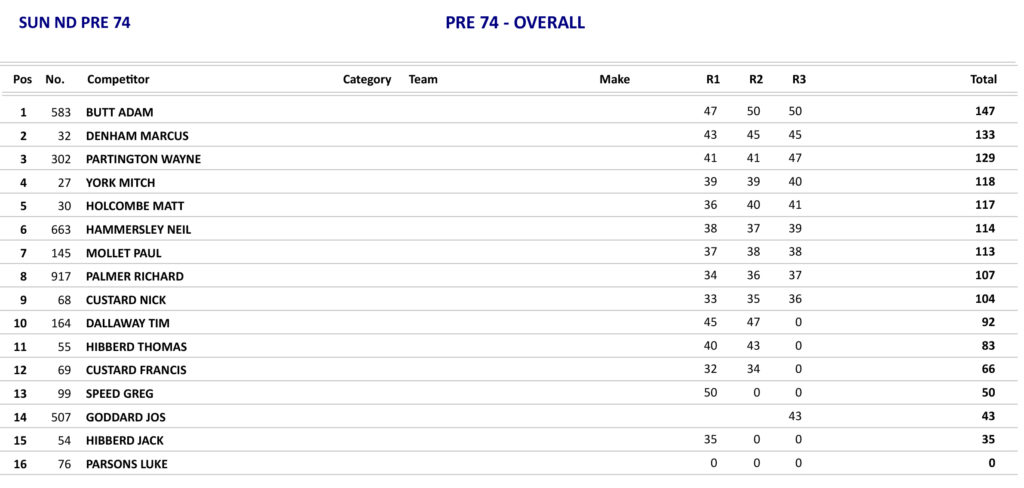The image size is (1024, 488).
Task: Select race number 583
Action: 61,113
